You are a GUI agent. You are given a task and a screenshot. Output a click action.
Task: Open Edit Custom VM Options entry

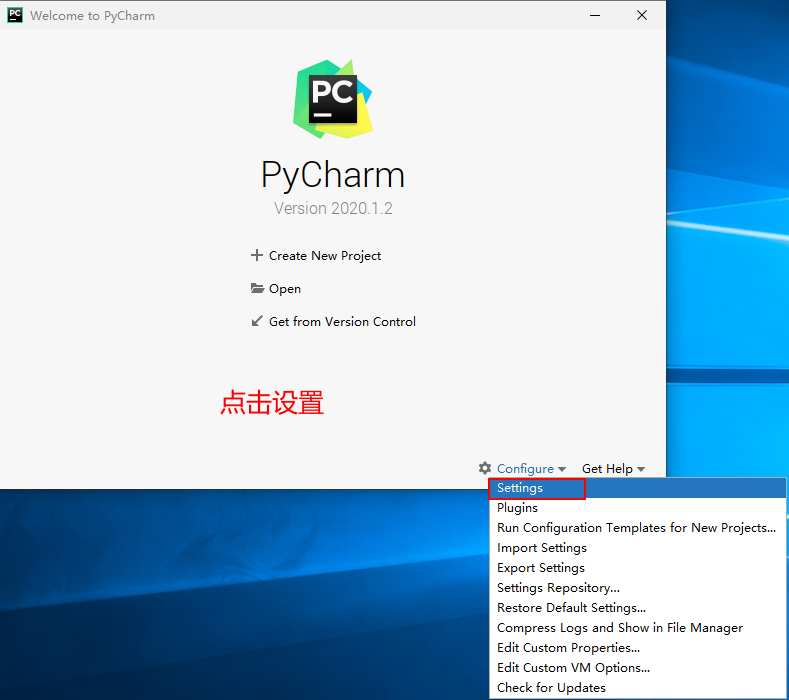[x=638, y=668]
